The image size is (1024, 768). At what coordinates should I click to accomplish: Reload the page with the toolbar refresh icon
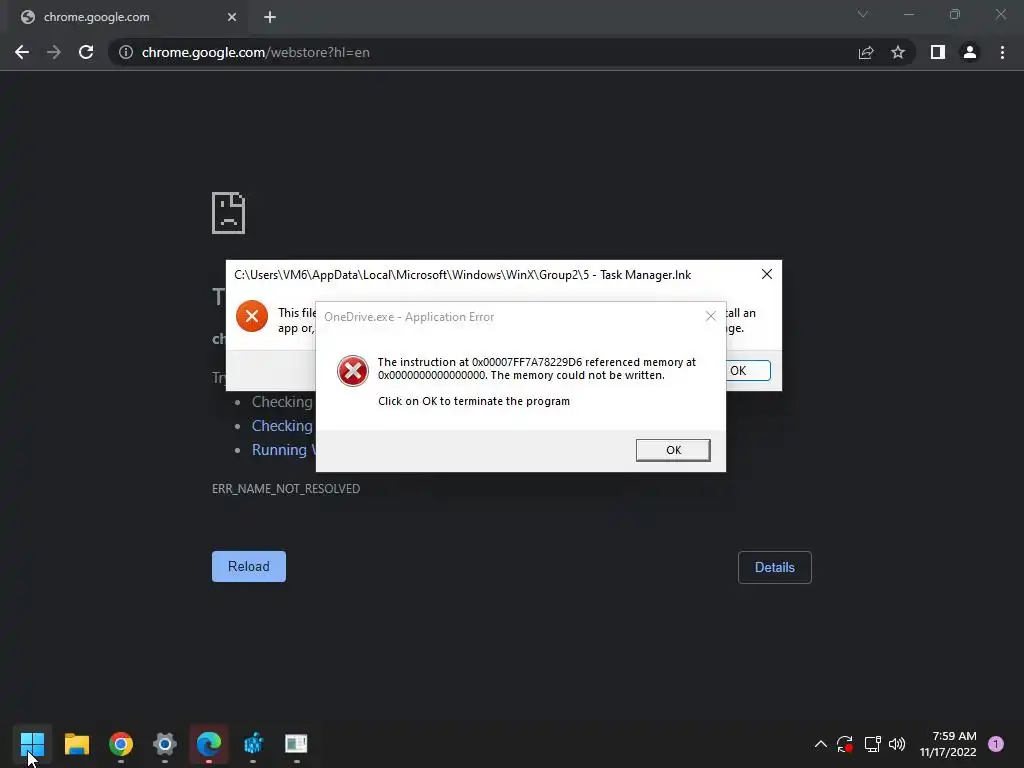click(86, 52)
